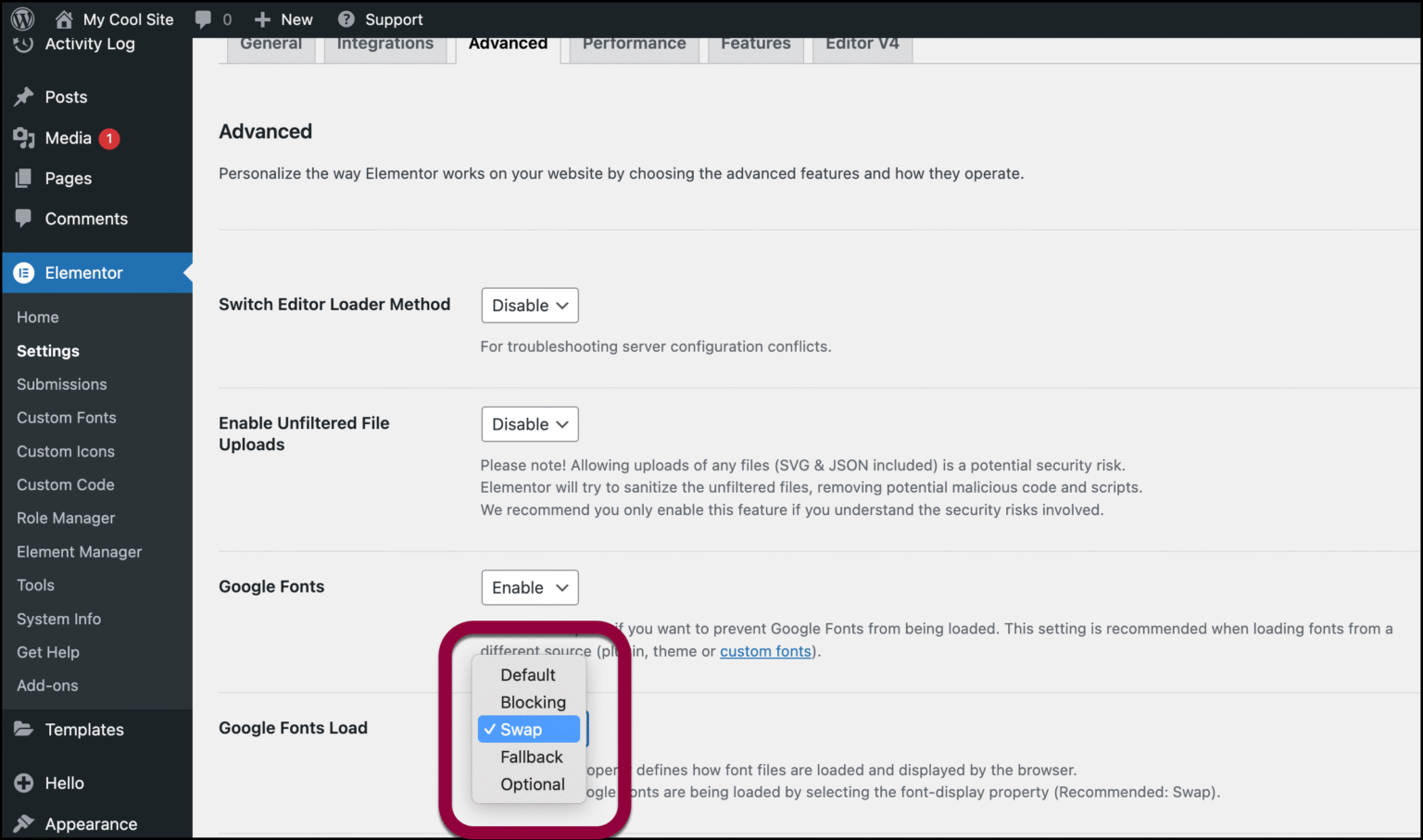Open Pages via its sidebar icon

click(x=24, y=178)
